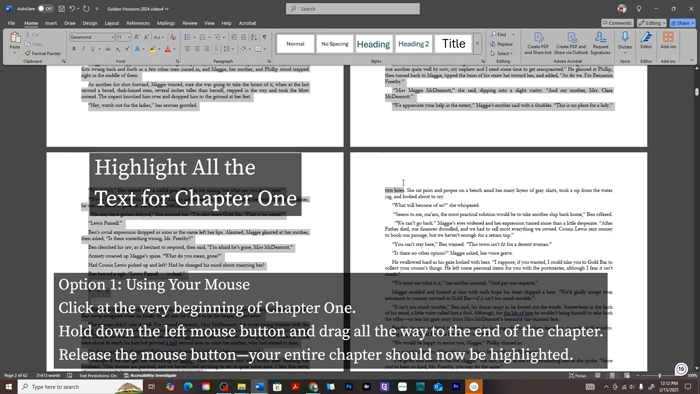Toggle show paragraph marks

[x=264, y=37]
